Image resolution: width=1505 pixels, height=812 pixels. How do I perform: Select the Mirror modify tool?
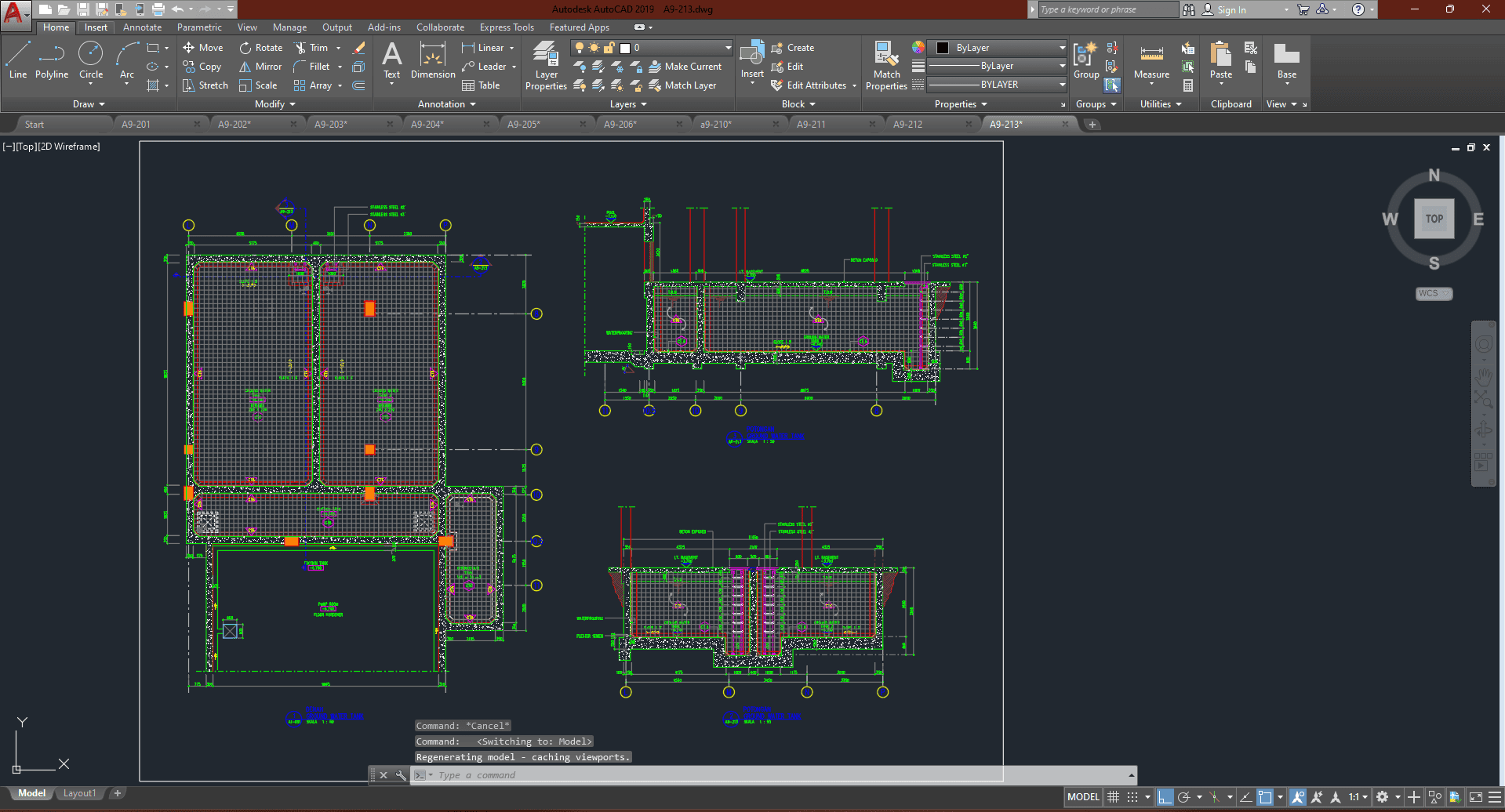click(x=260, y=67)
